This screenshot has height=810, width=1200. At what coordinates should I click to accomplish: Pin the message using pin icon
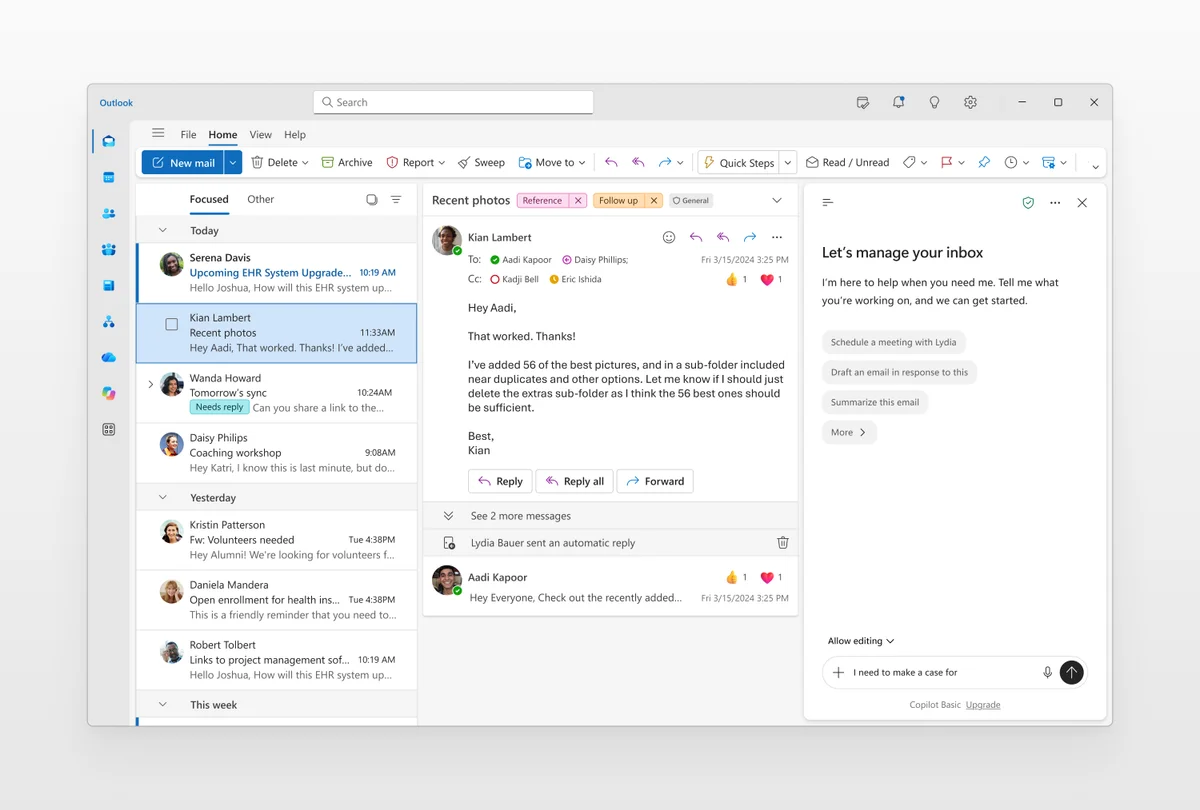pyautogui.click(x=984, y=162)
